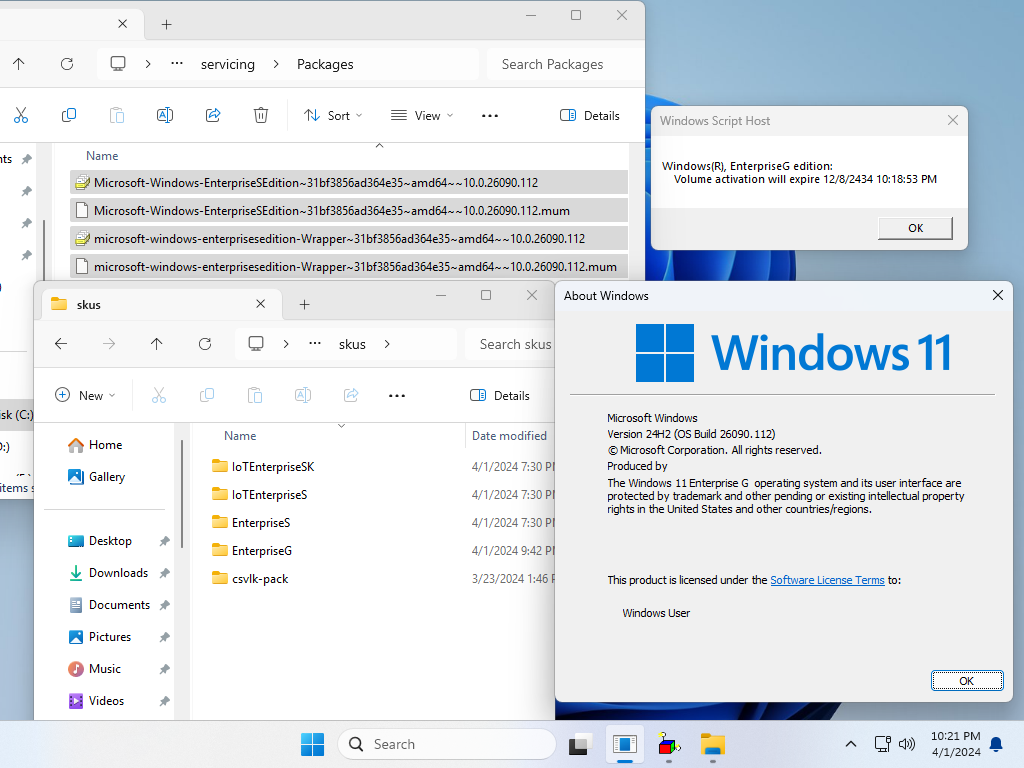1024x768 pixels.
Task: Open Software License Terms link
Action: point(827,580)
